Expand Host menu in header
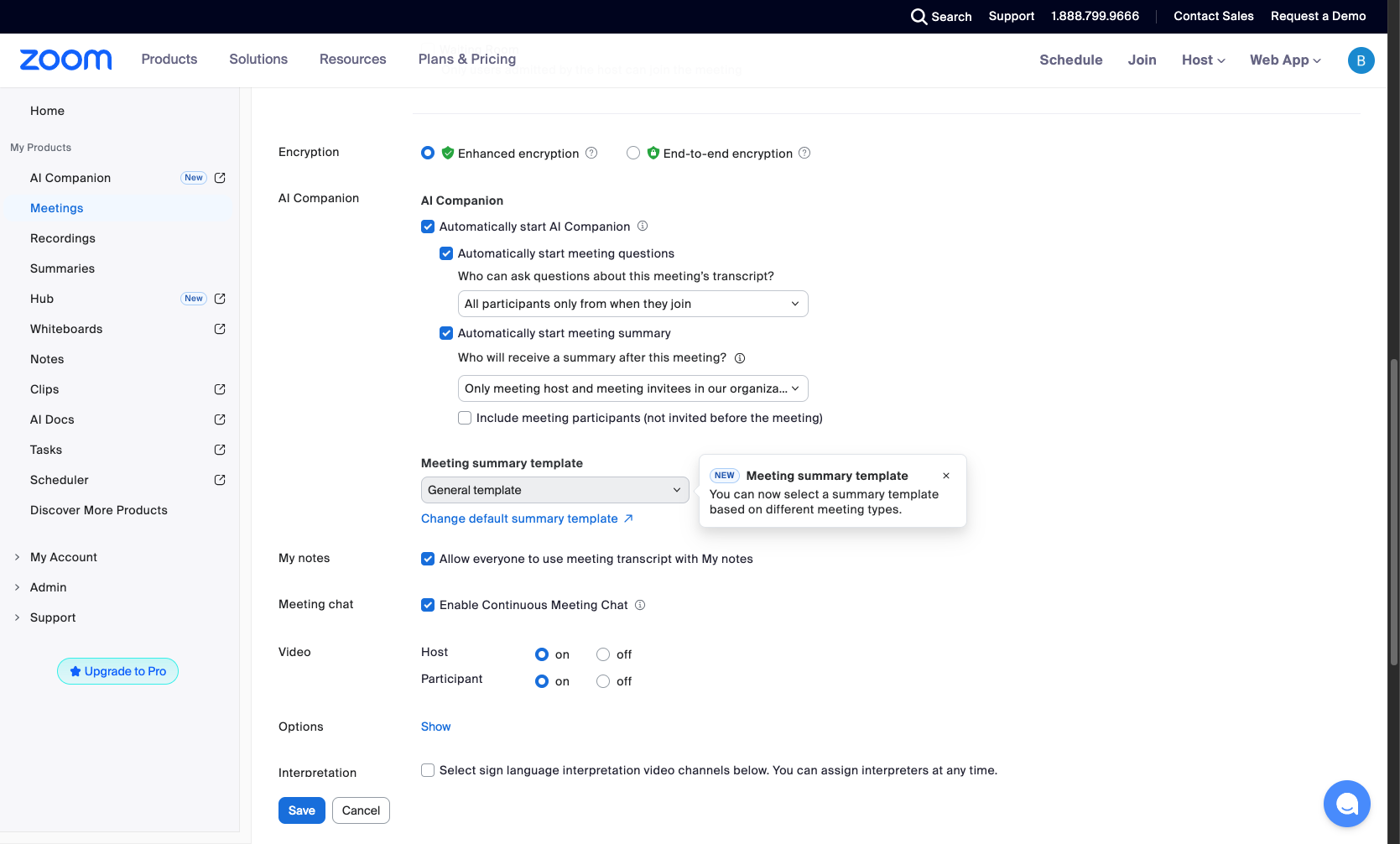The height and width of the screenshot is (844, 1400). [1203, 60]
